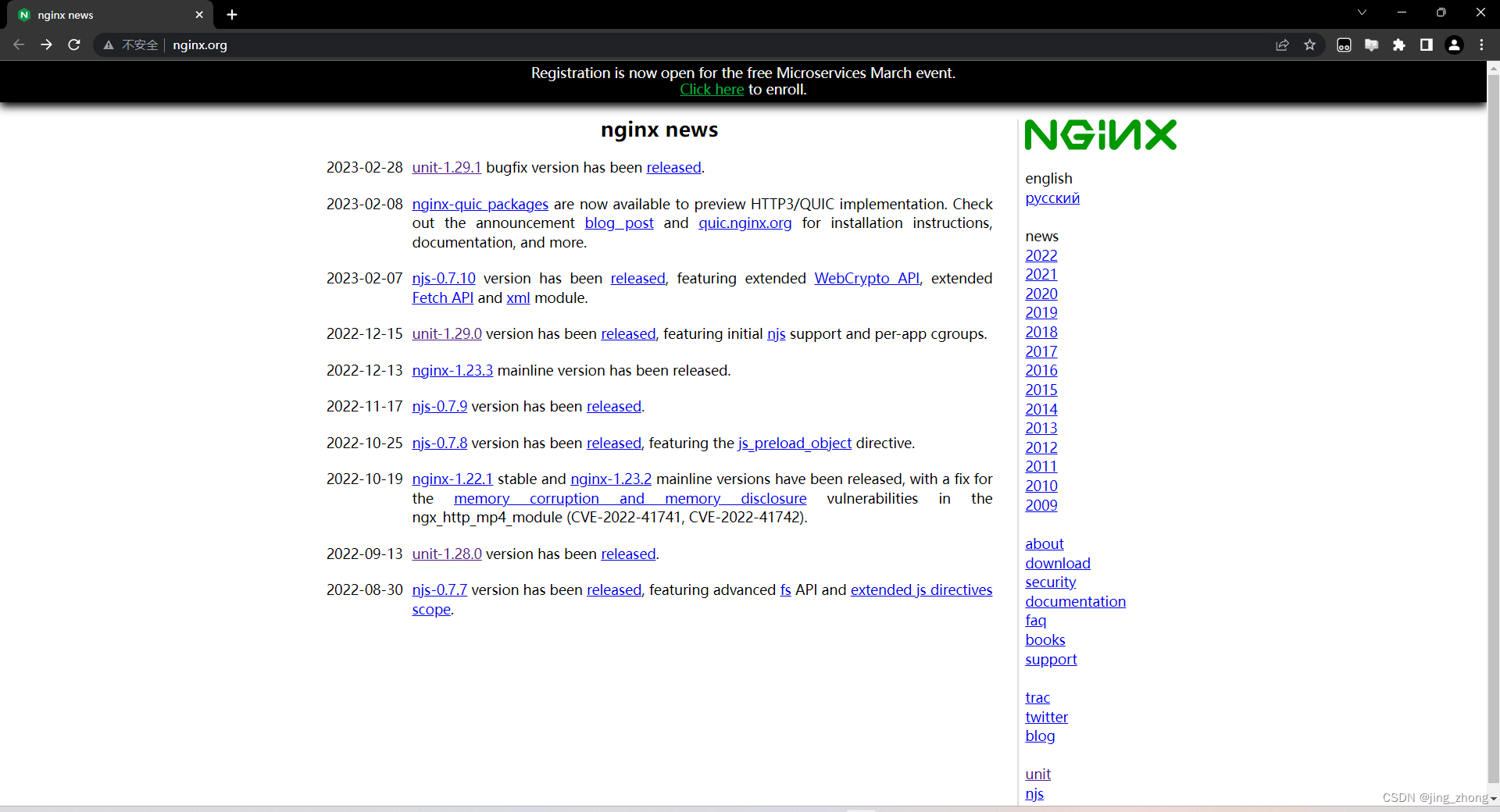The width and height of the screenshot is (1500, 812).
Task: Select the nginx news browser tab
Action: point(109,15)
